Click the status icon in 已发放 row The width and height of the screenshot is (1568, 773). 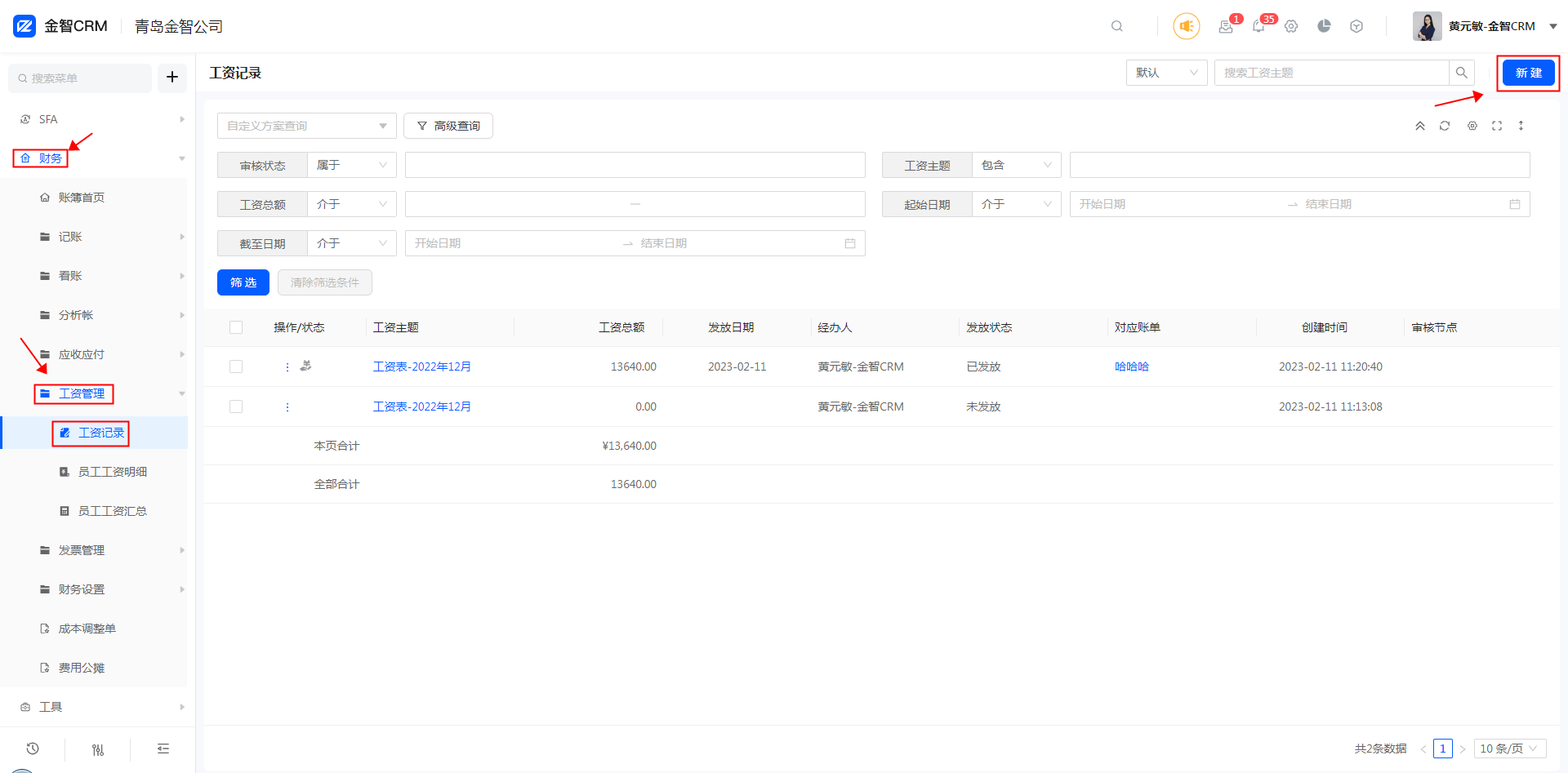[305, 367]
